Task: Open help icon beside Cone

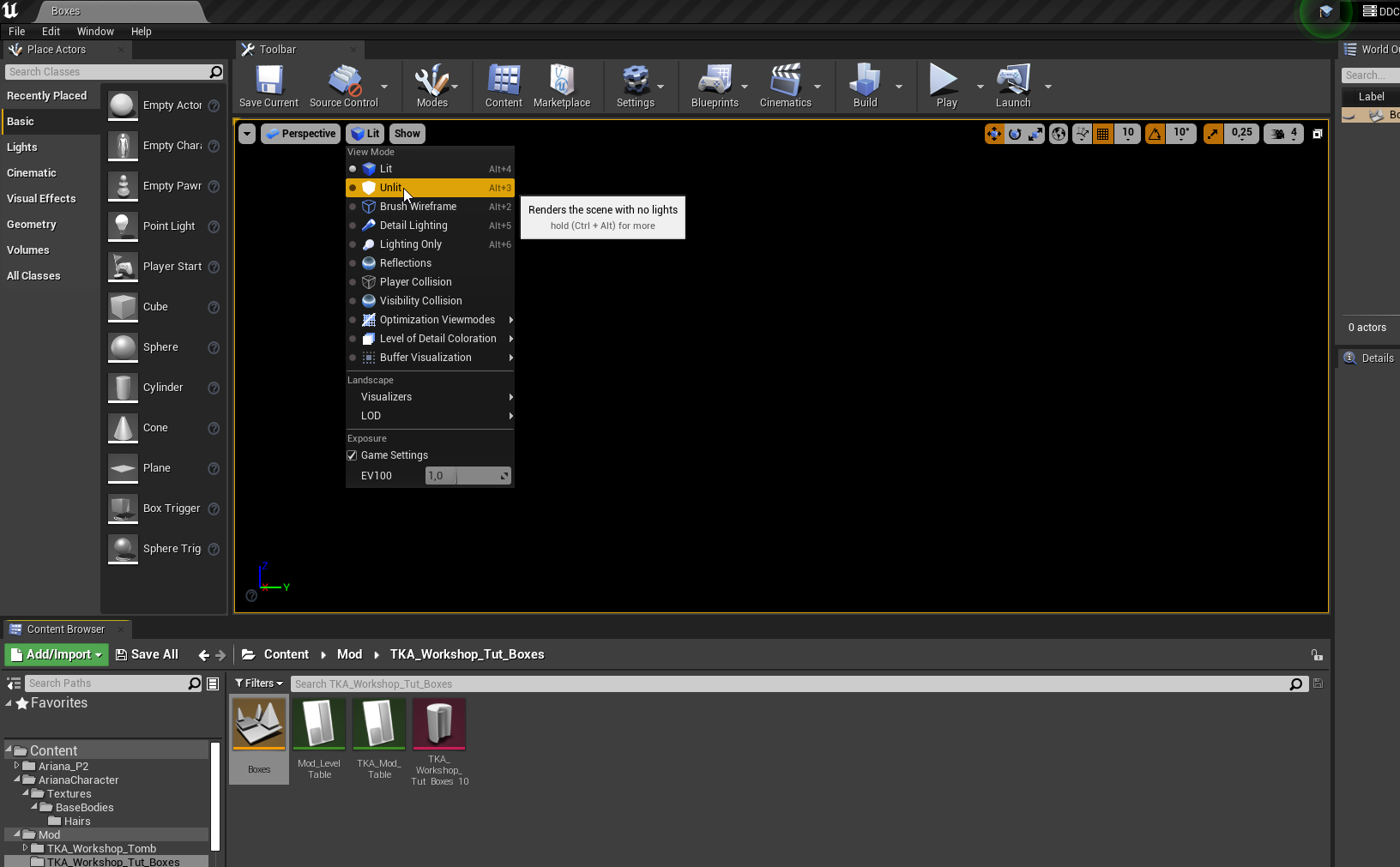Action: pos(214,428)
